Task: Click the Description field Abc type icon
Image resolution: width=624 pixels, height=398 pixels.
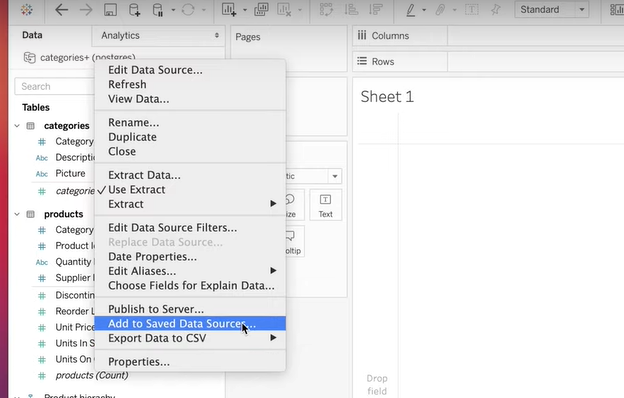Action: click(42, 158)
